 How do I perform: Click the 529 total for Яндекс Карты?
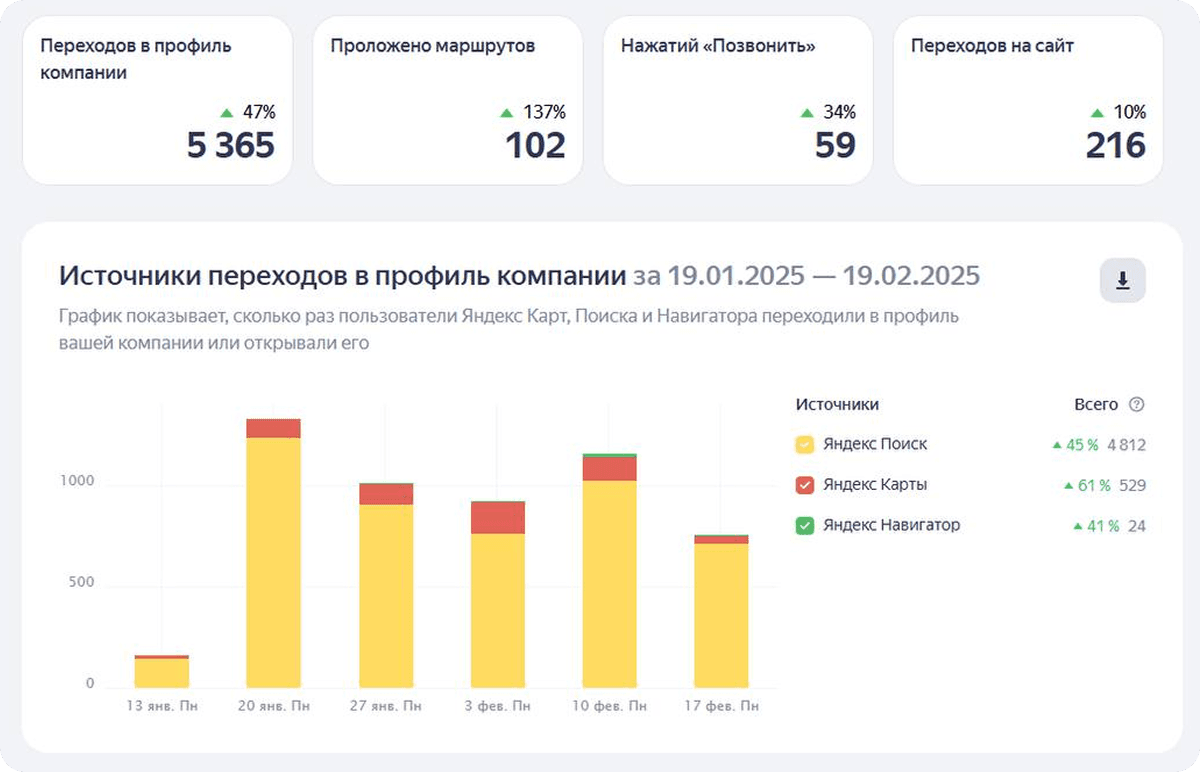click(1132, 485)
